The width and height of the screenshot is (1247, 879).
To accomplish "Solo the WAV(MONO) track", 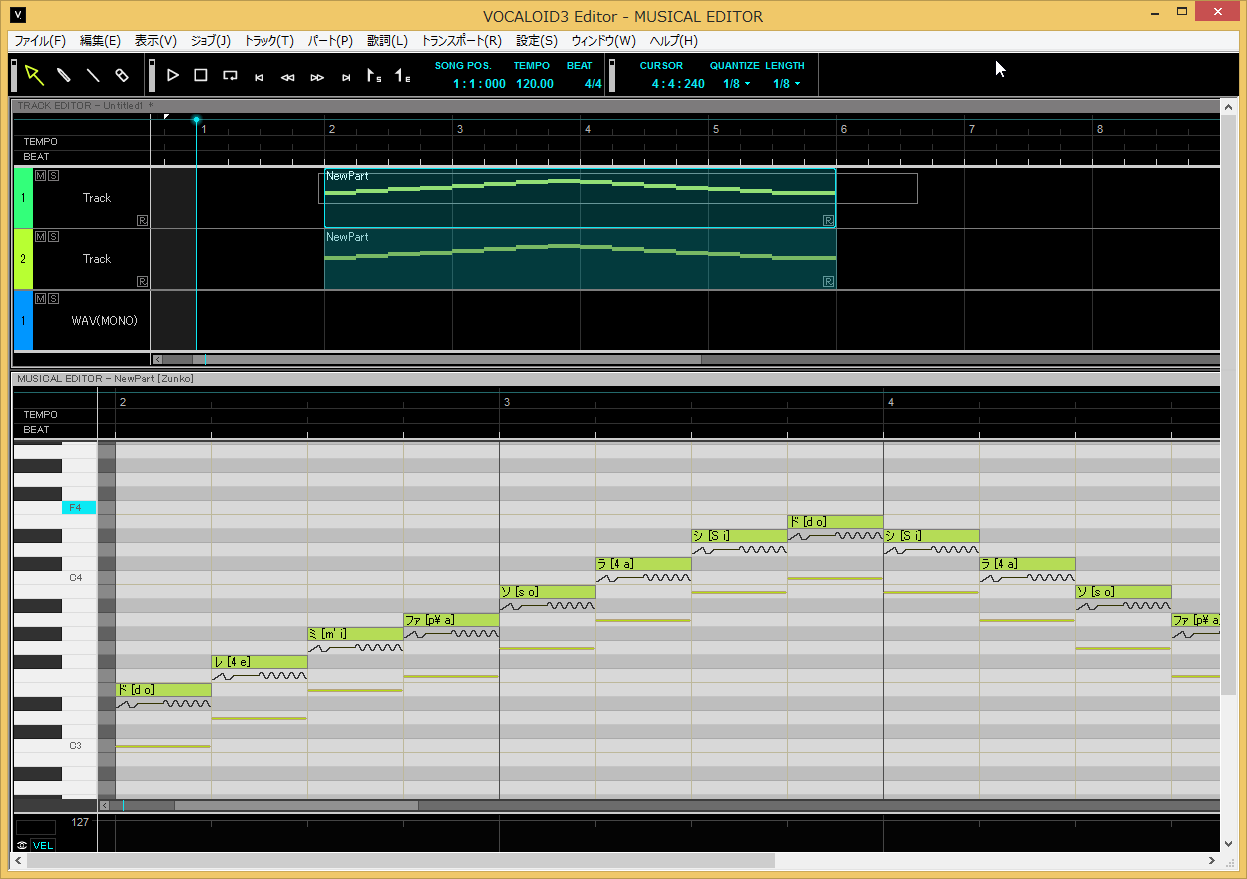I will coord(53,298).
